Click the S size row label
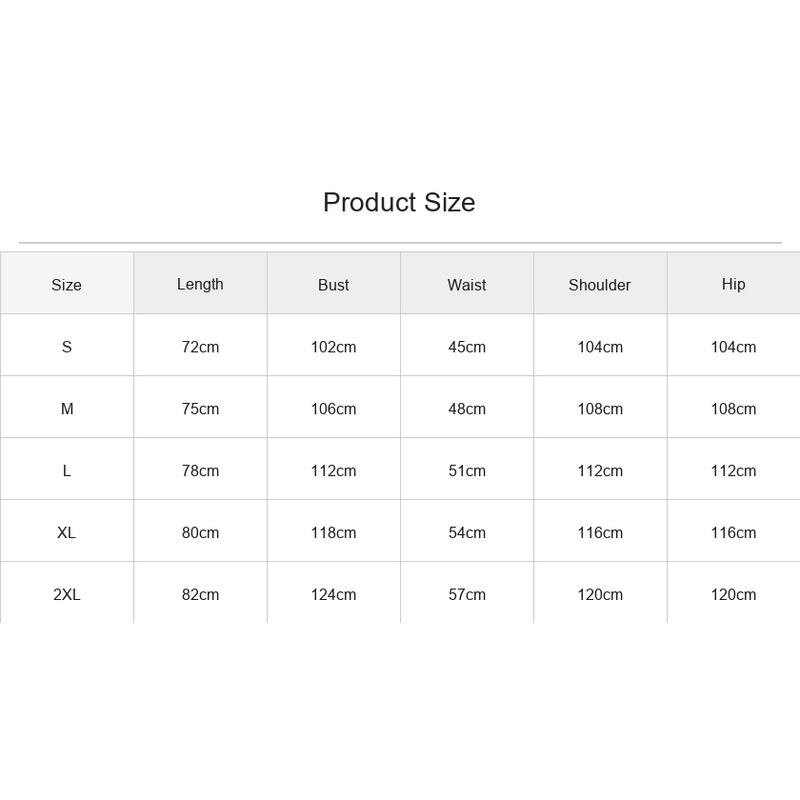Screen dimensions: 800x800 point(67,347)
